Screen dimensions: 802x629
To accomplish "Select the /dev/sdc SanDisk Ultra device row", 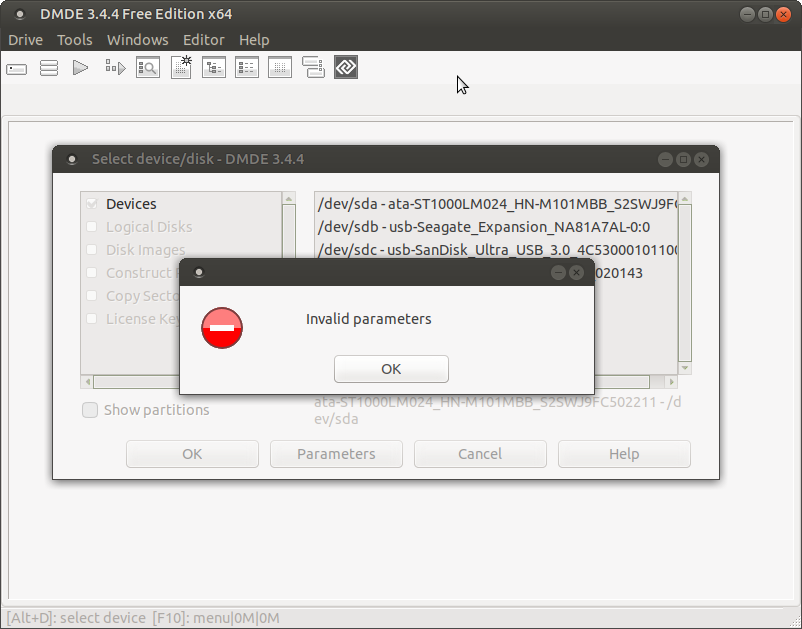I will (497, 250).
